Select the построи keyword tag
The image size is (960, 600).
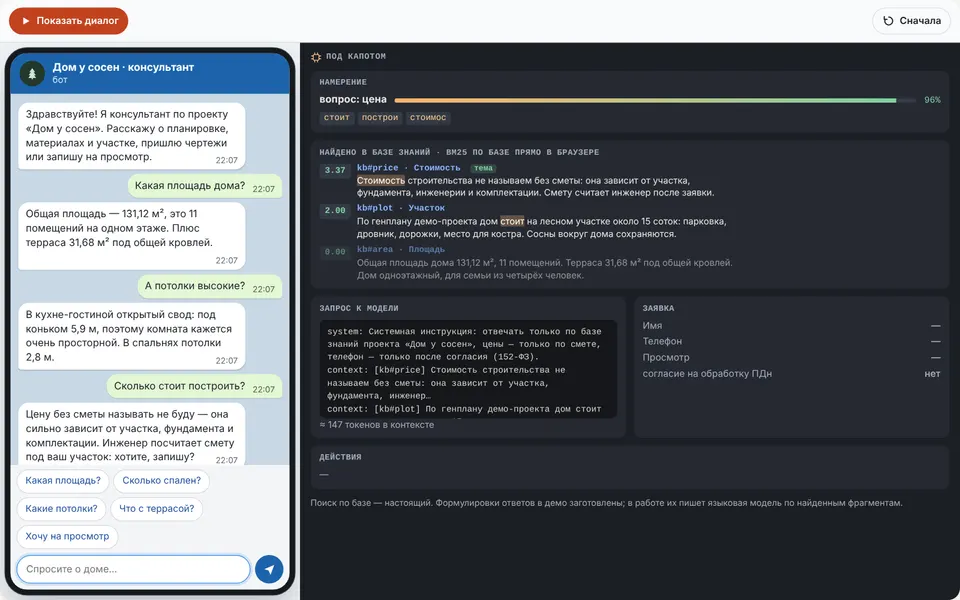[x=380, y=118]
